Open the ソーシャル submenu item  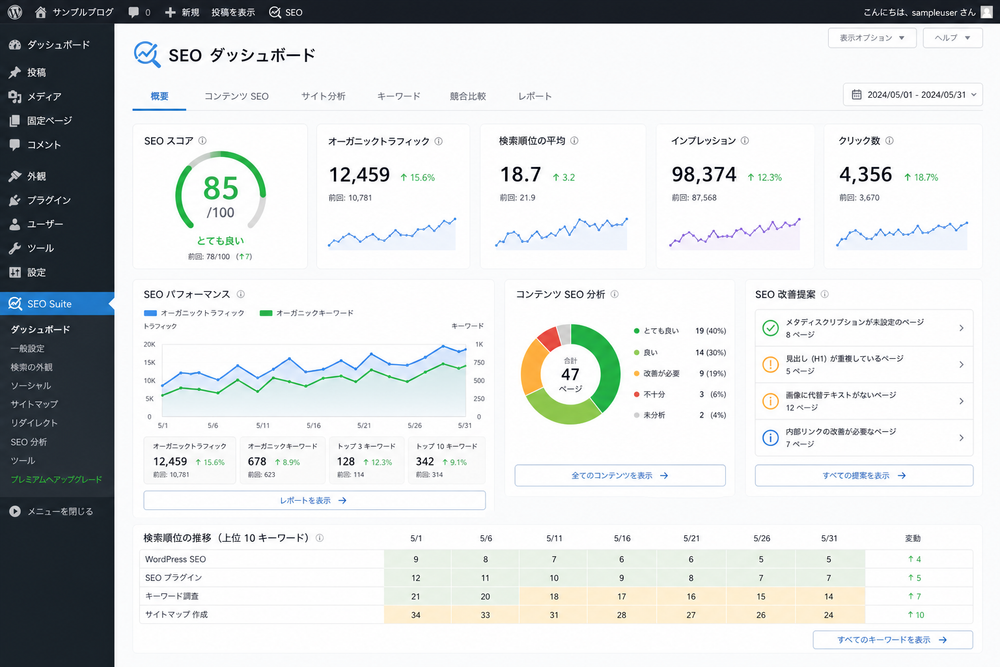[31, 386]
